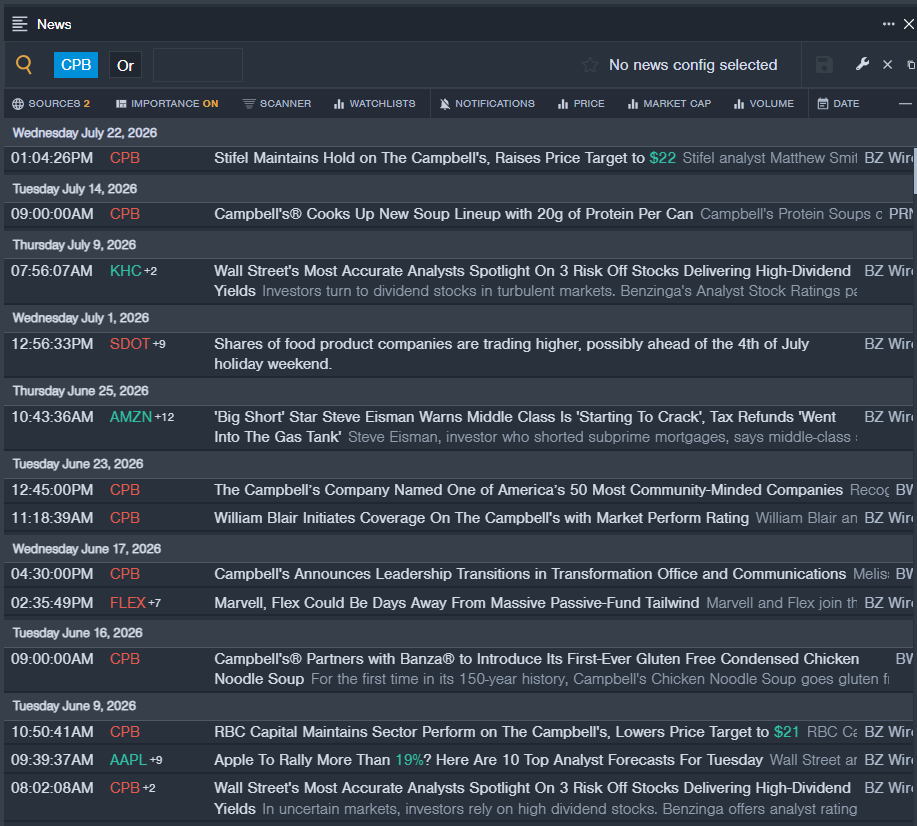Expand the +12 tickers next to AMZN
Image resolution: width=917 pixels, height=826 pixels.
164,417
